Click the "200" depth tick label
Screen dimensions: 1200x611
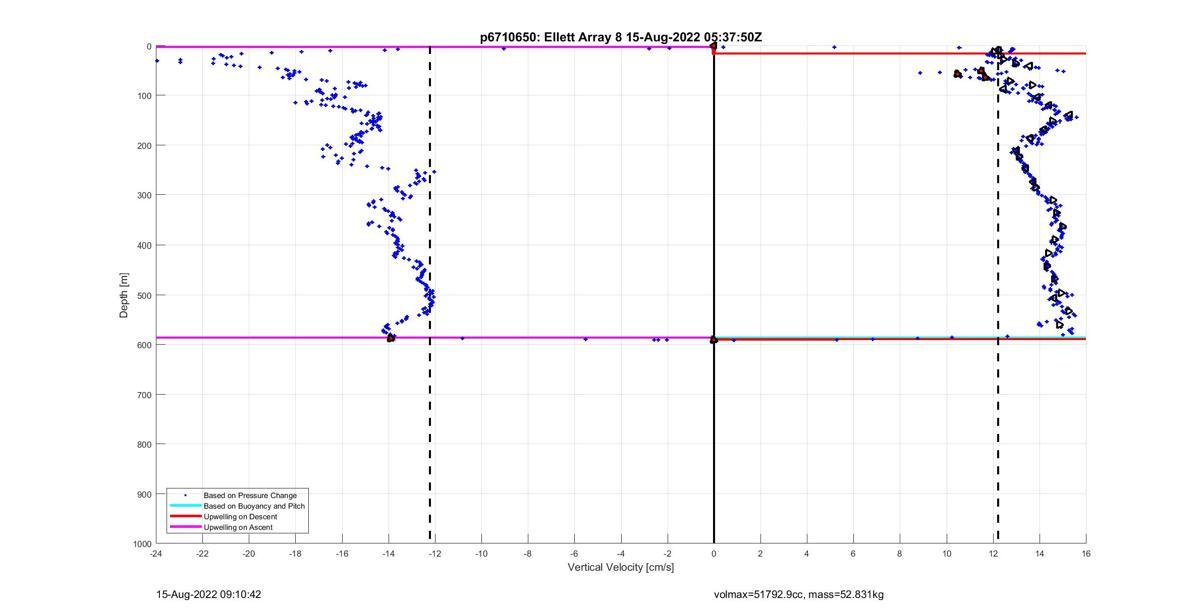coord(144,146)
